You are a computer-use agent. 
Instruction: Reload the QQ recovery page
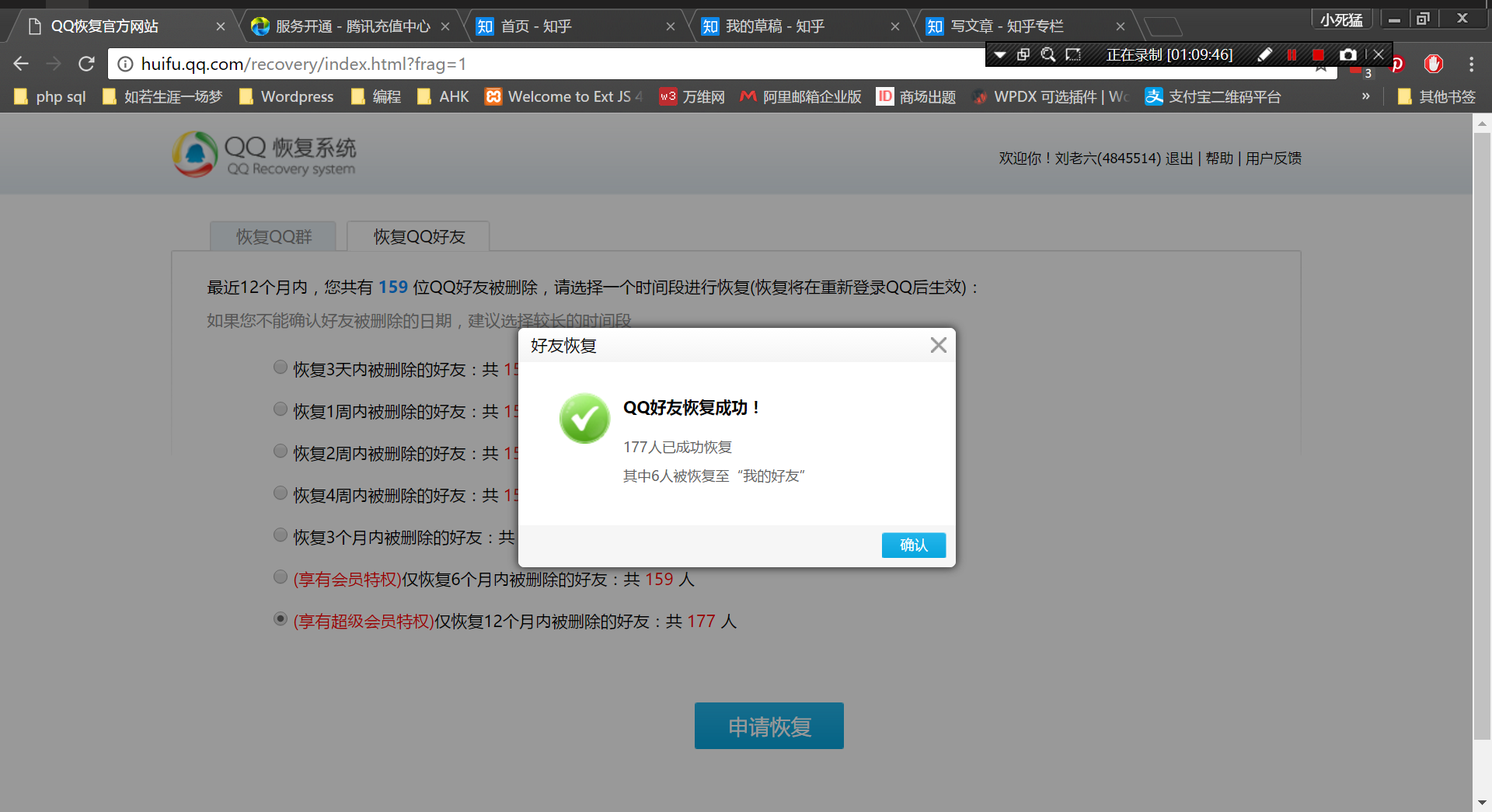coord(86,64)
